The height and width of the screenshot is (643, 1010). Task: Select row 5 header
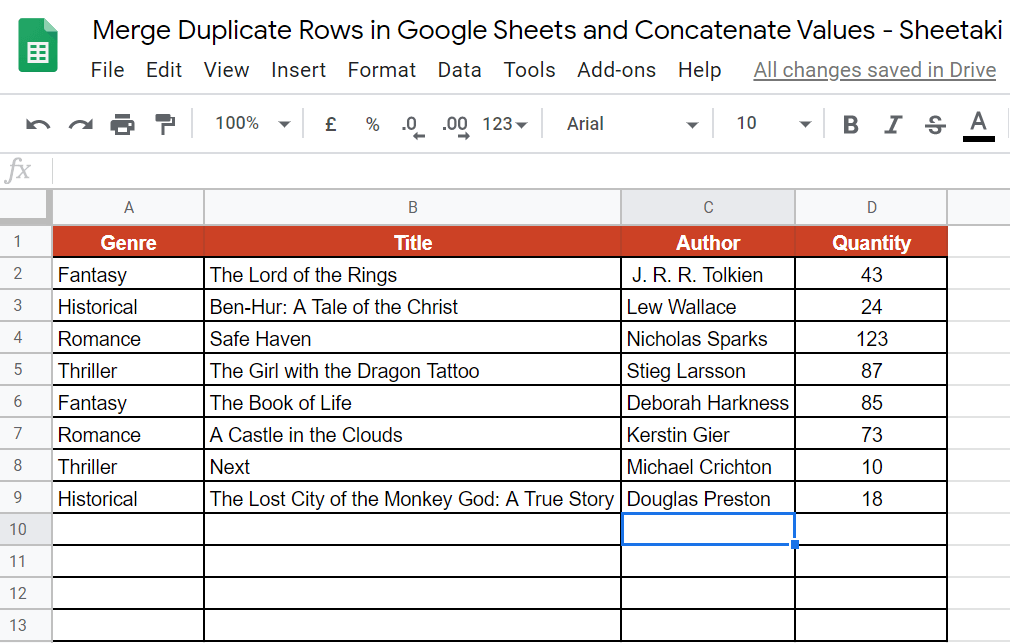[x=25, y=370]
